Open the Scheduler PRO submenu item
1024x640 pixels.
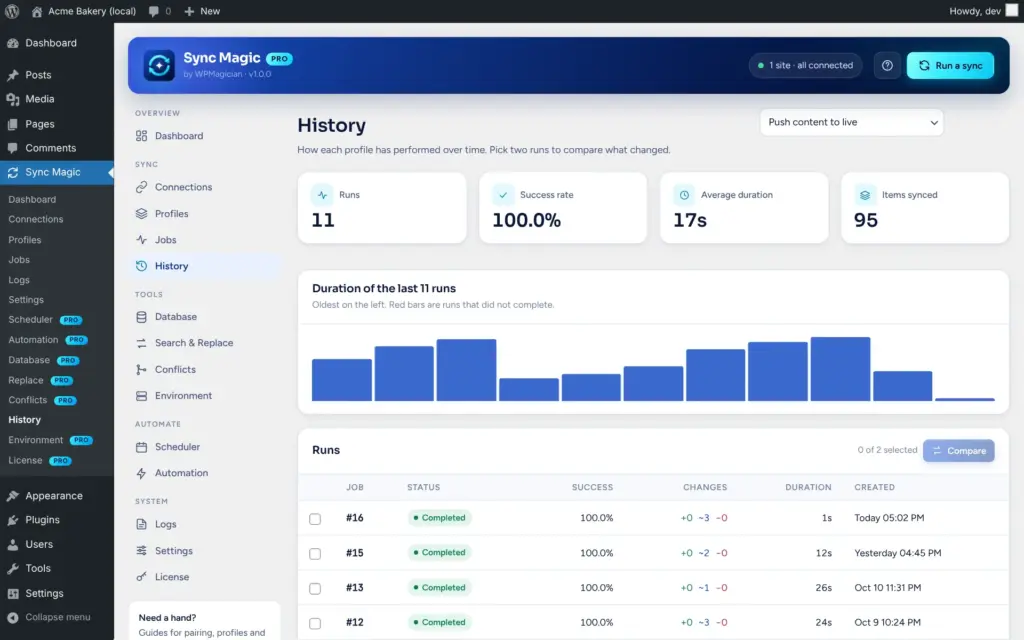coord(44,319)
